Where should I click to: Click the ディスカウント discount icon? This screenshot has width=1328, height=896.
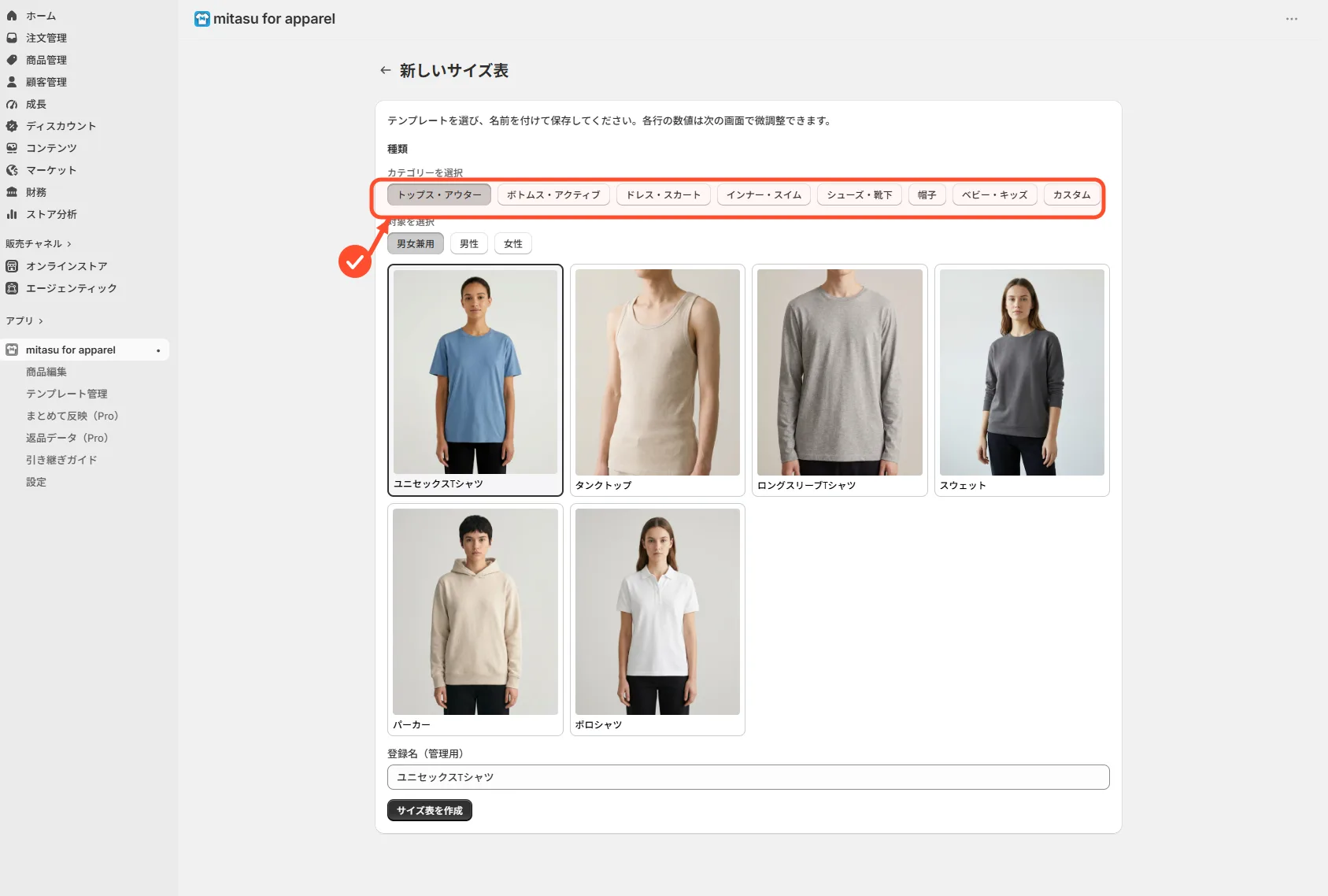tap(12, 126)
